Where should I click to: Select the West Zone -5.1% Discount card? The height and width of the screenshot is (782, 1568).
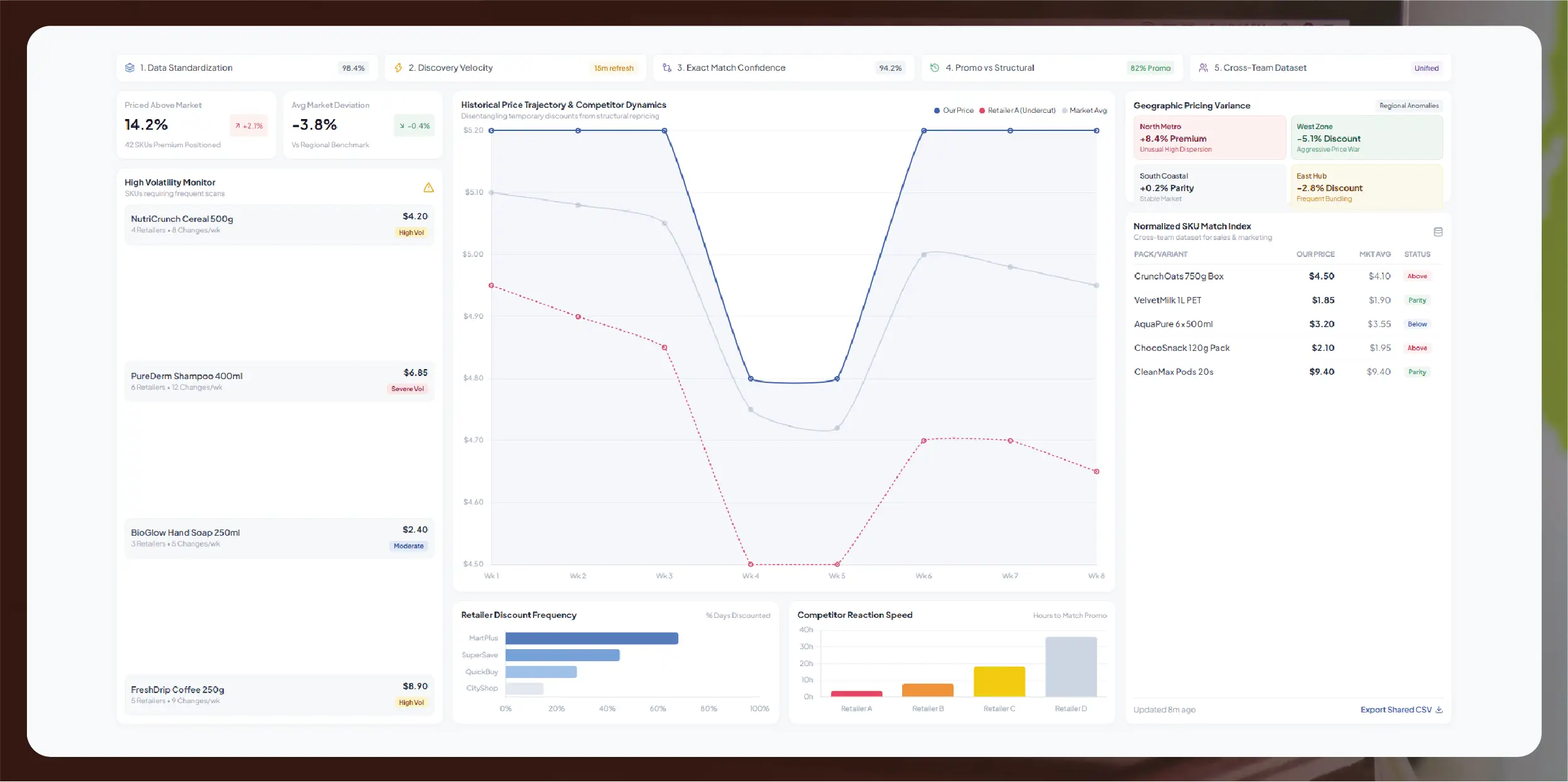(1367, 137)
